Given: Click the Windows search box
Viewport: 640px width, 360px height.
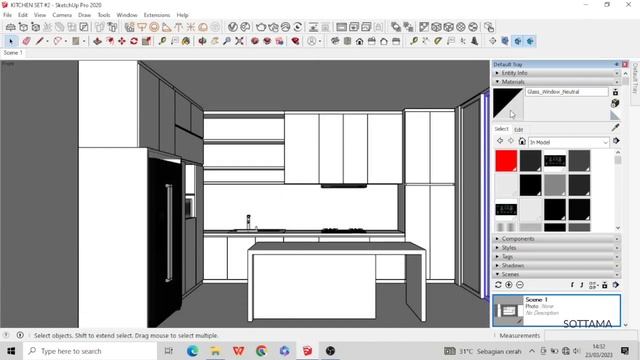Looking at the screenshot, I should [90, 351].
